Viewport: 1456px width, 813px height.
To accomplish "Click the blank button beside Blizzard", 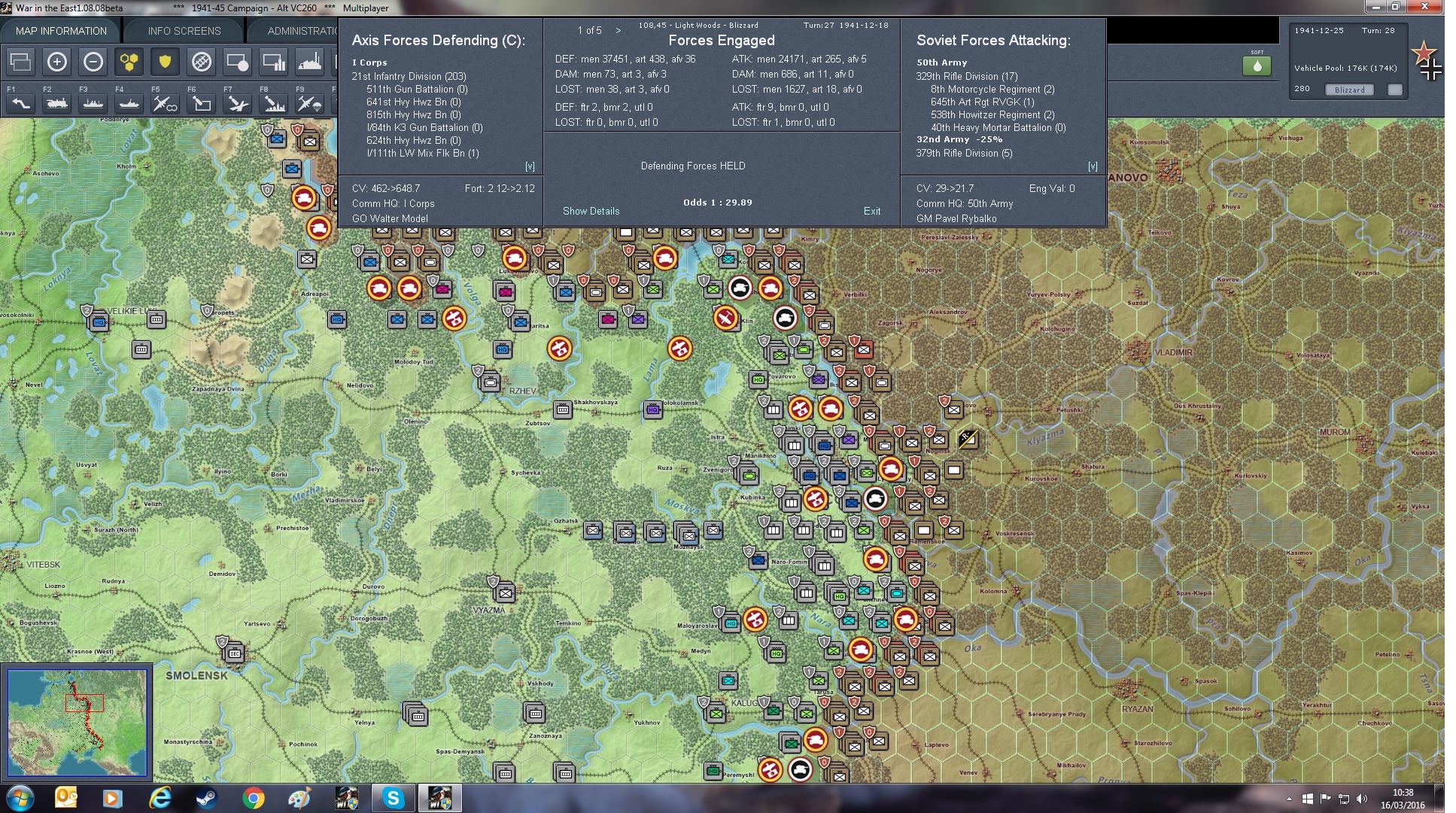I will [x=1394, y=90].
